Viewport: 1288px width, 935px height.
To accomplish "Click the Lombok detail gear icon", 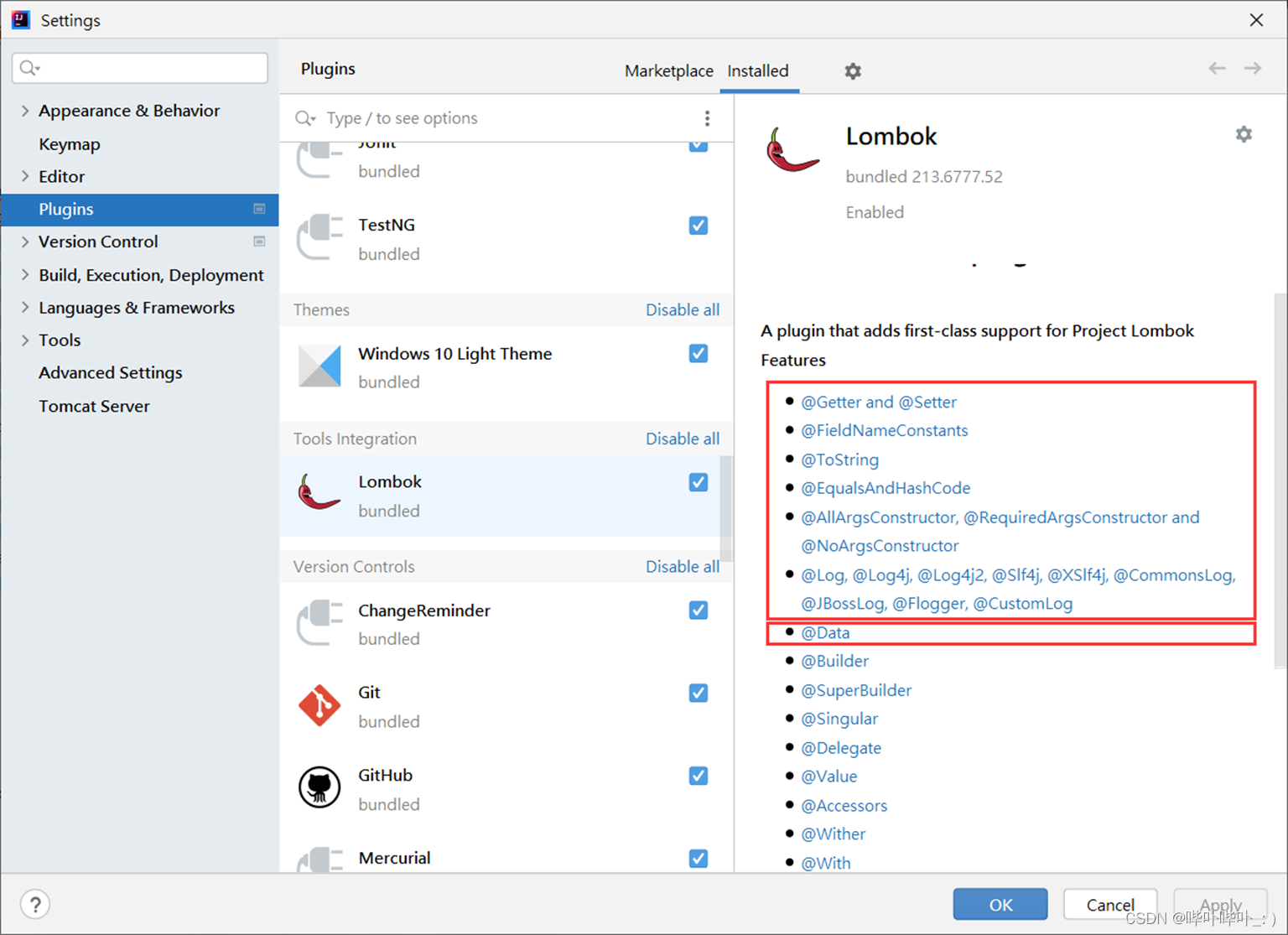I will coord(1244,134).
